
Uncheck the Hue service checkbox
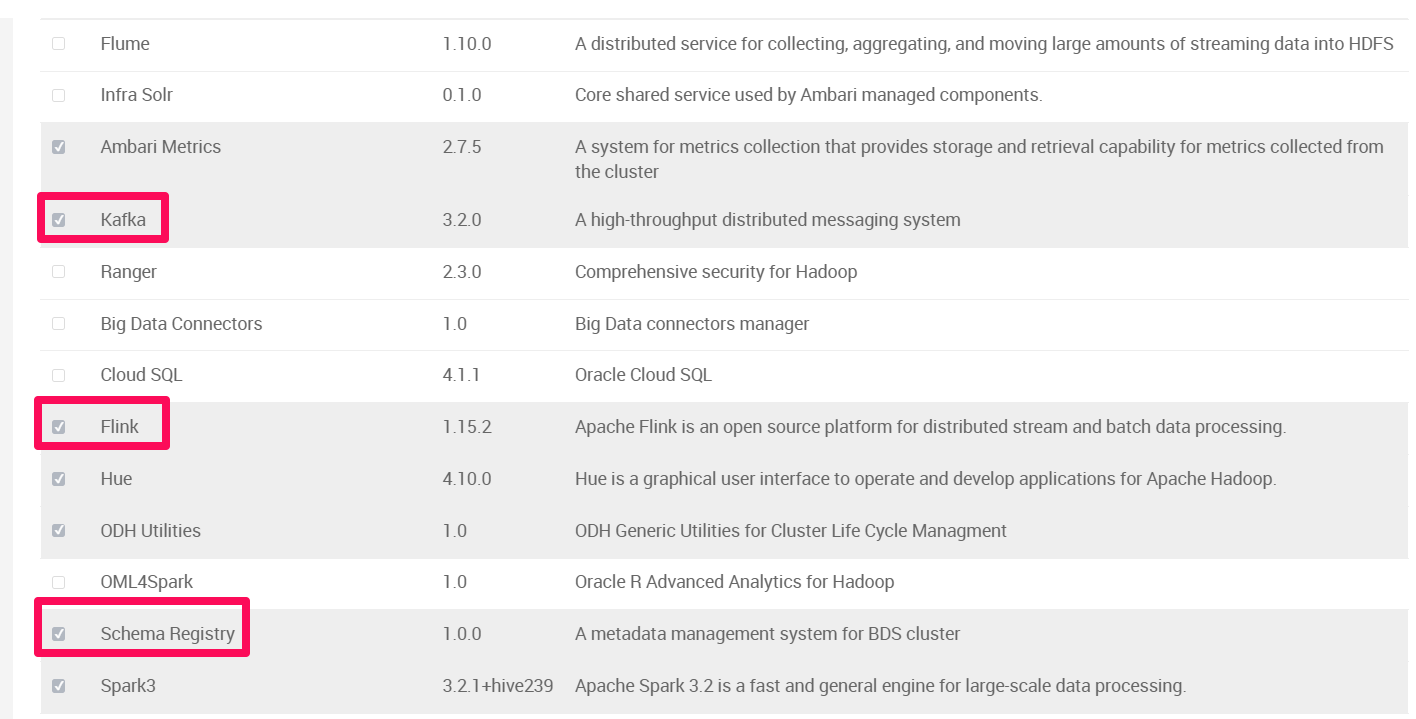click(x=58, y=479)
